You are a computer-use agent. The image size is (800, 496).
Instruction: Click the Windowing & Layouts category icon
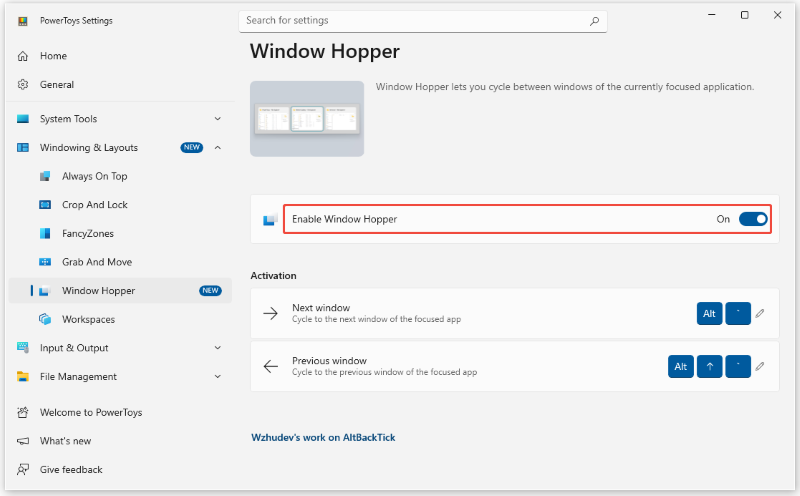click(22, 147)
